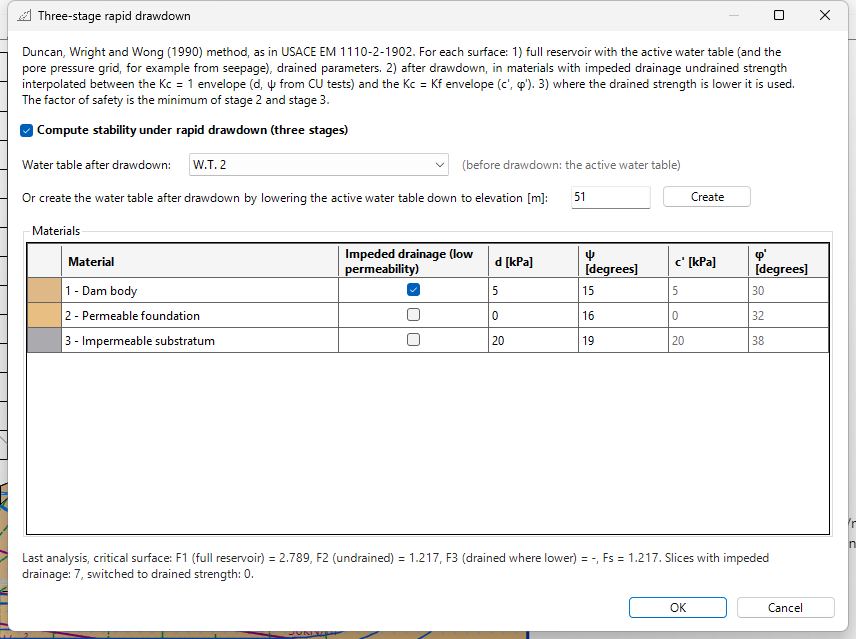The width and height of the screenshot is (856, 639).
Task: Confirm the dialog with OK
Action: 677,607
